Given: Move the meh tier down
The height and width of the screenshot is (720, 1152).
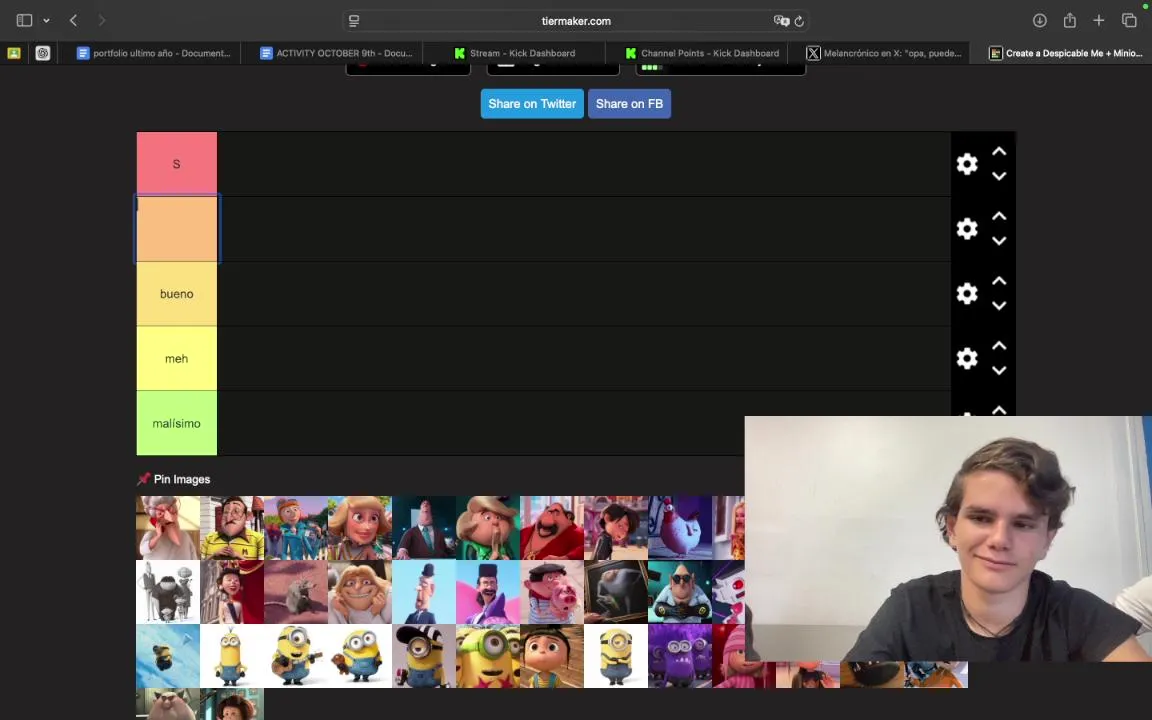Looking at the screenshot, I should 998,370.
